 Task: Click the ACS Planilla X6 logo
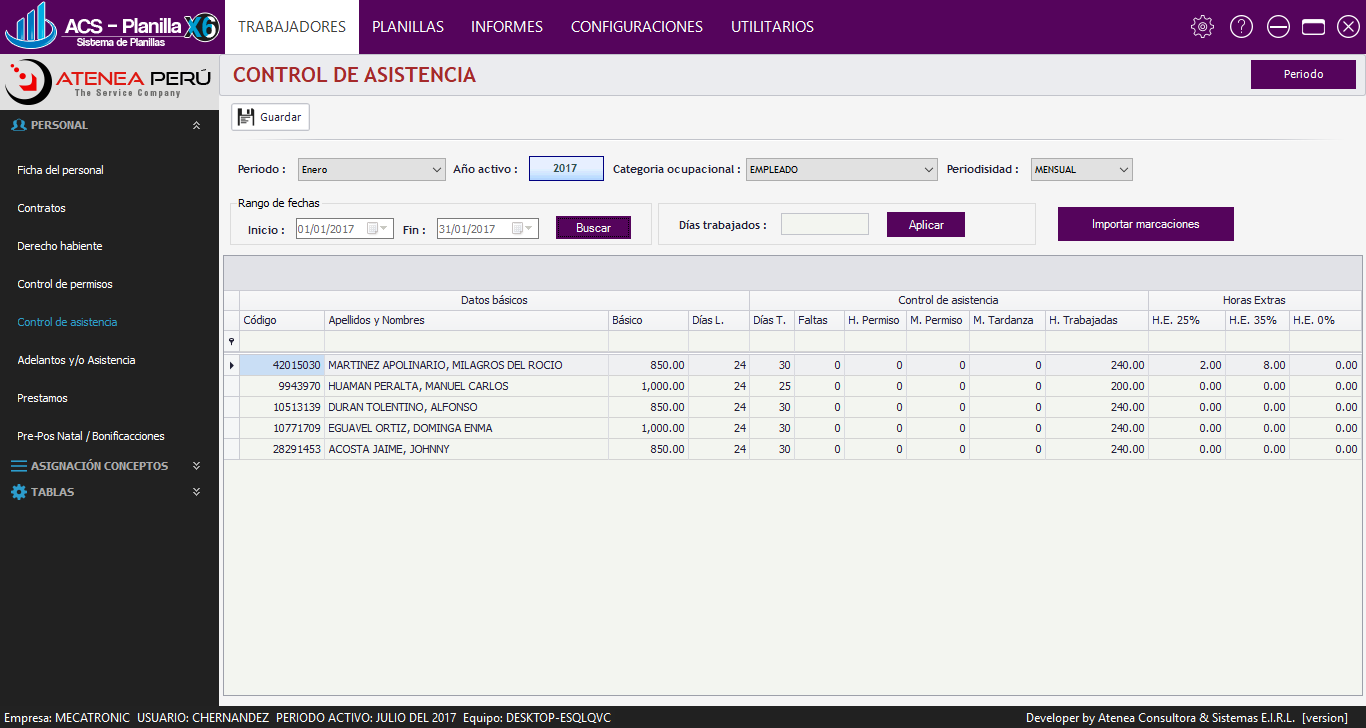point(110,26)
